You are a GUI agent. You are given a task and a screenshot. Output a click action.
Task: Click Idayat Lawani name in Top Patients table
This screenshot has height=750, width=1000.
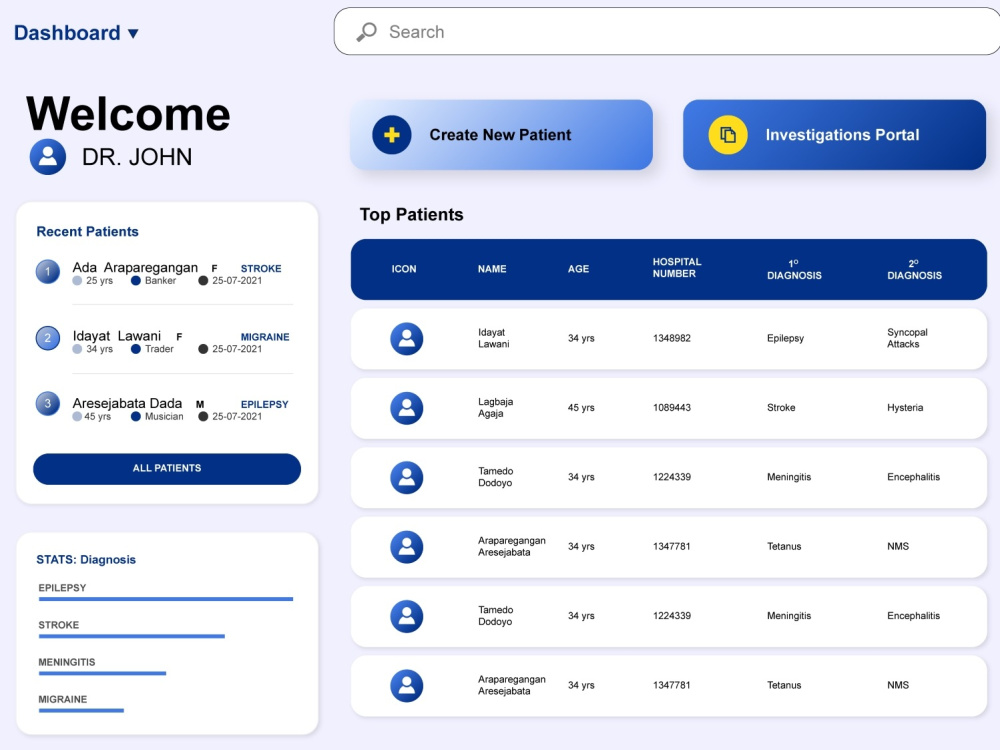tap(494, 338)
